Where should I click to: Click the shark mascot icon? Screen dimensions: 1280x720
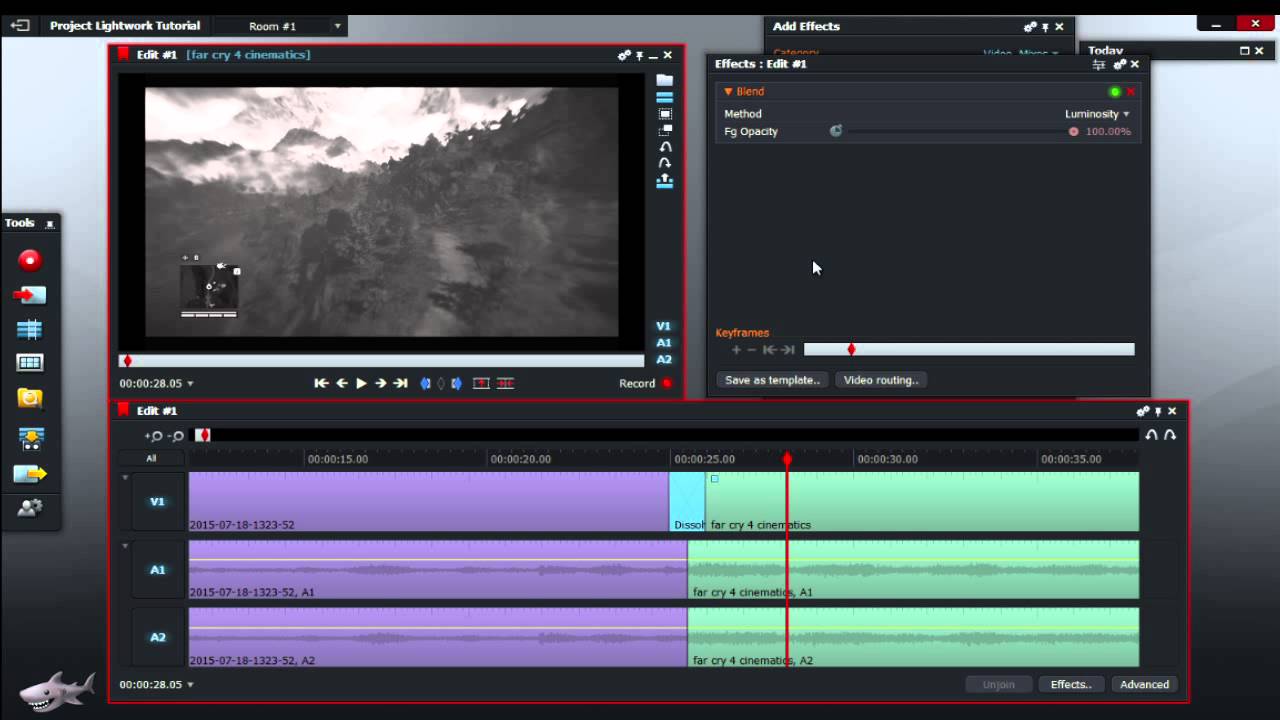pos(57,691)
